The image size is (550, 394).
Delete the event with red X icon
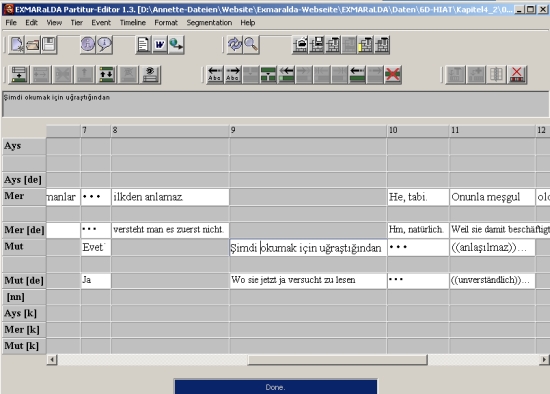393,74
